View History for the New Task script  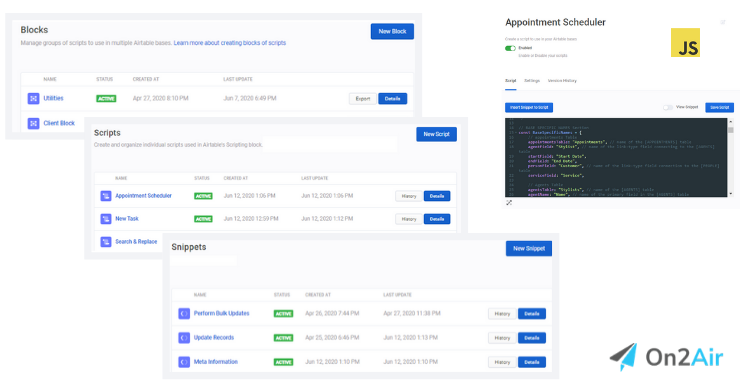pyautogui.click(x=409, y=219)
